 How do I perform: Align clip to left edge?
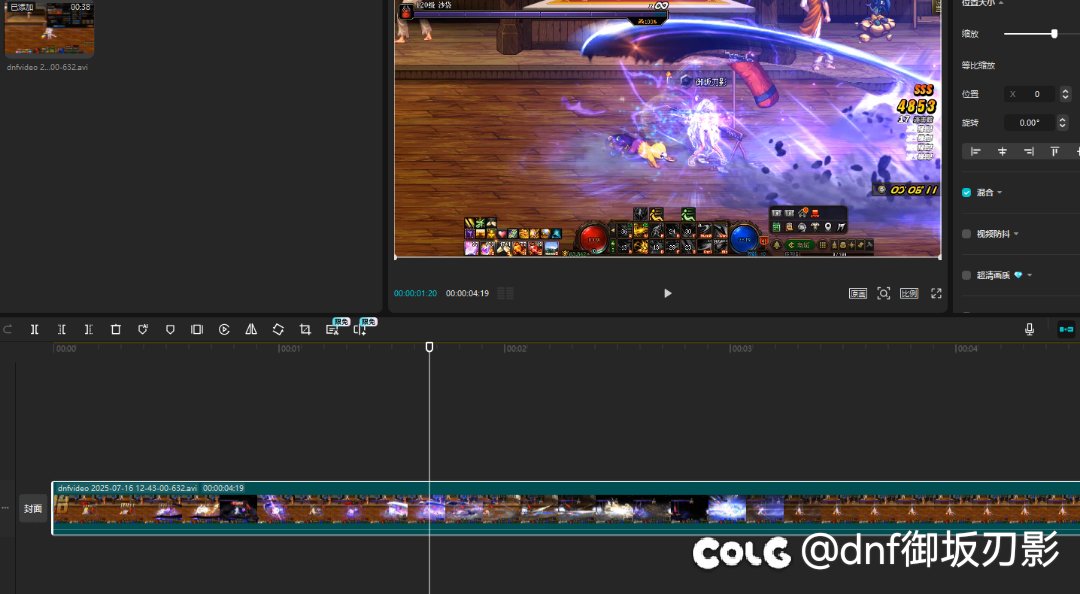[x=975, y=152]
